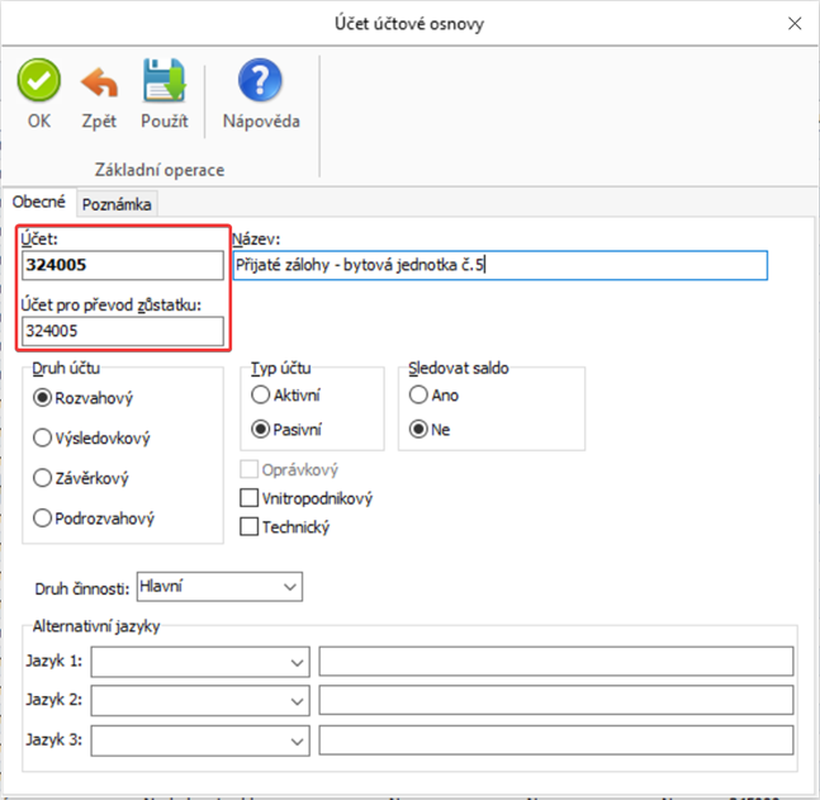This screenshot has height=800, width=820.
Task: Enable Sledovat saldo with Ano
Action: point(417,395)
